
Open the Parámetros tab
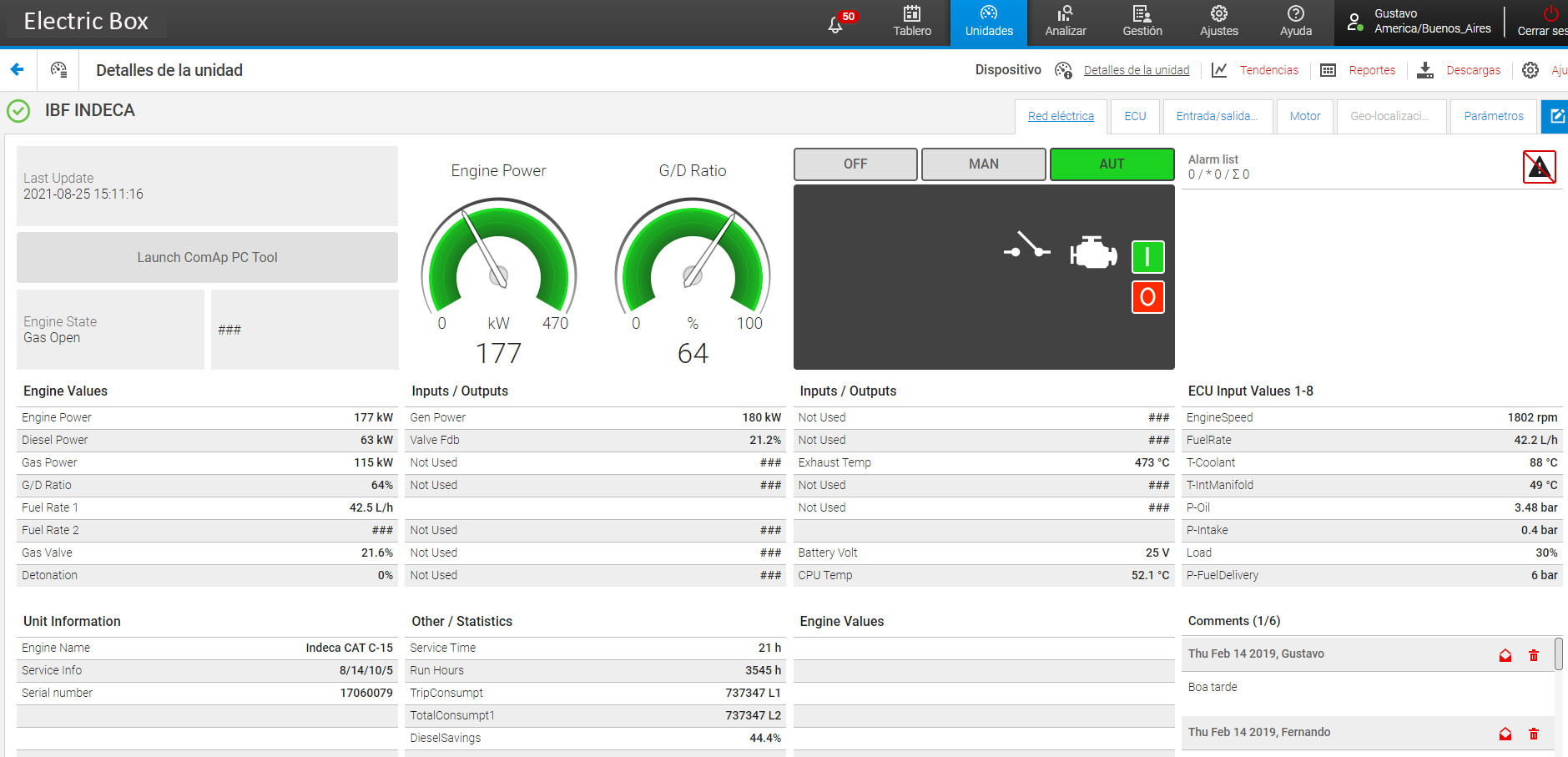coord(1493,117)
